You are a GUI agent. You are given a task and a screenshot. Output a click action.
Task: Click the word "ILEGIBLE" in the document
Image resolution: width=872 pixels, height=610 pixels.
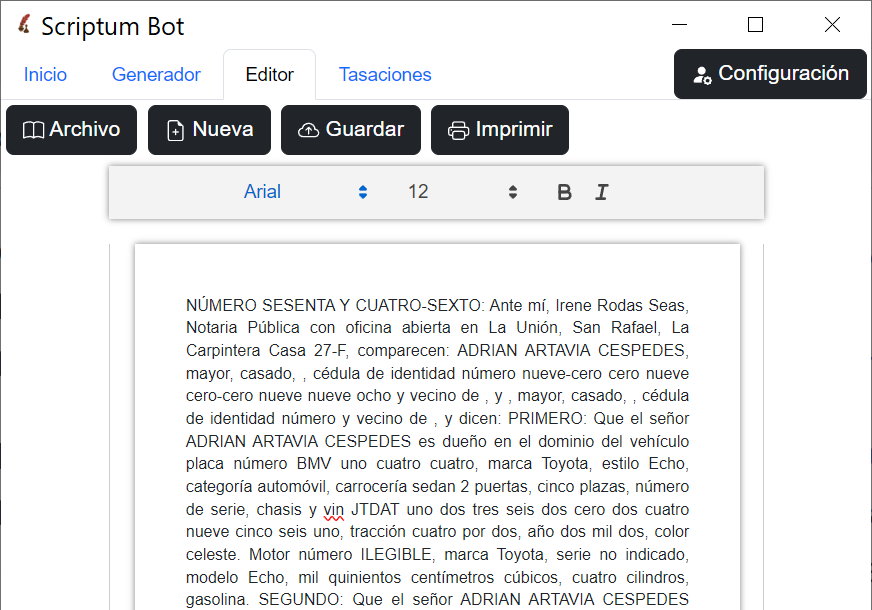(396, 554)
